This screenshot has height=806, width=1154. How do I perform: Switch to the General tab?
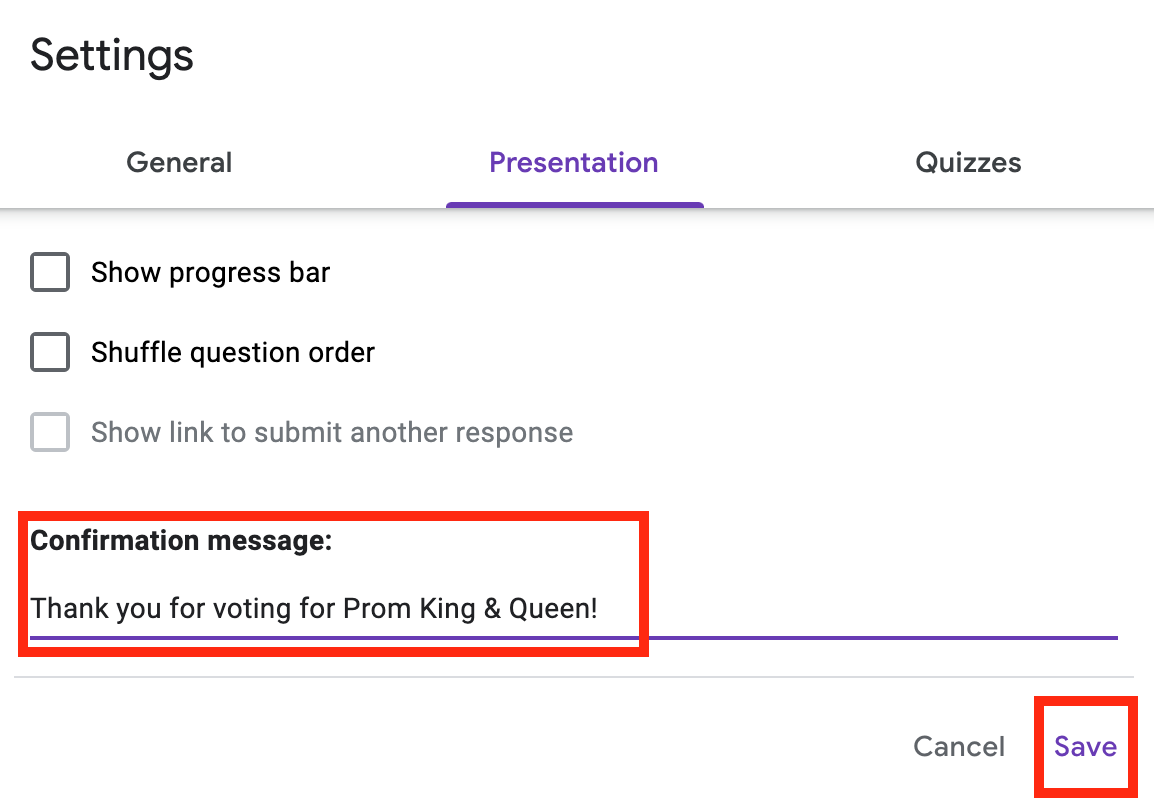[179, 163]
